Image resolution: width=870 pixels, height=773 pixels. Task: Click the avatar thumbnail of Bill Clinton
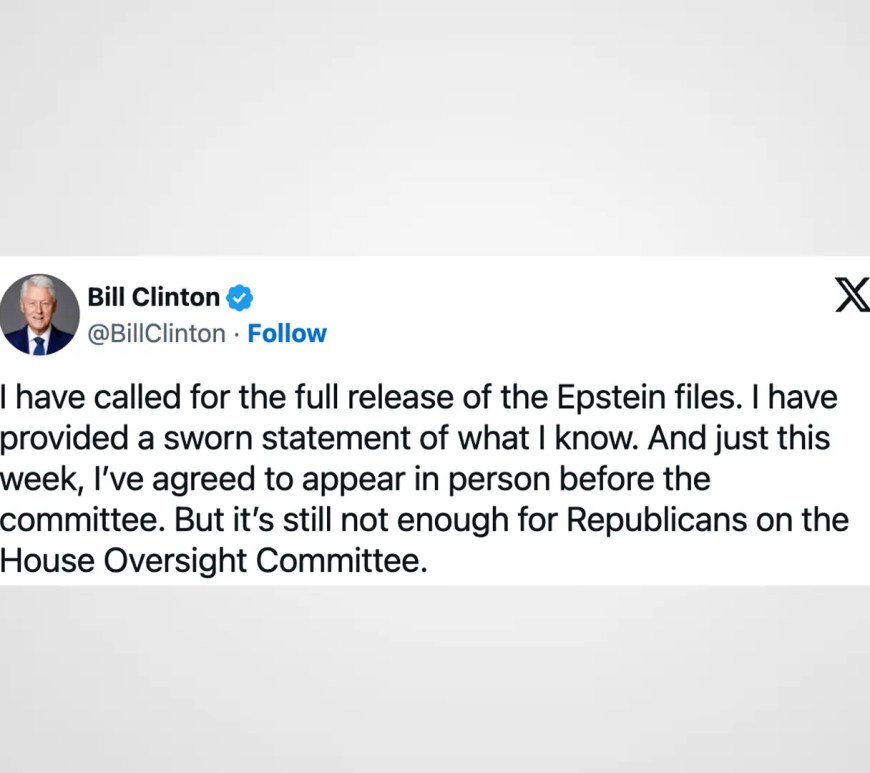pos(40,315)
